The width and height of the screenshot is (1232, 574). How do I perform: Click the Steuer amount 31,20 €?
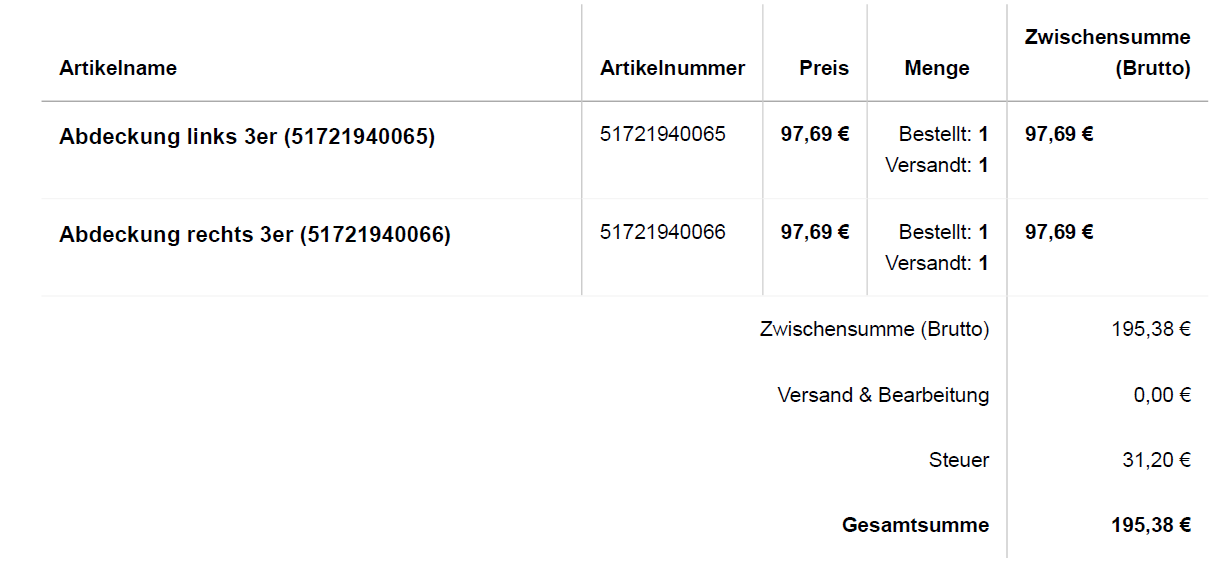pyautogui.click(x=1156, y=460)
